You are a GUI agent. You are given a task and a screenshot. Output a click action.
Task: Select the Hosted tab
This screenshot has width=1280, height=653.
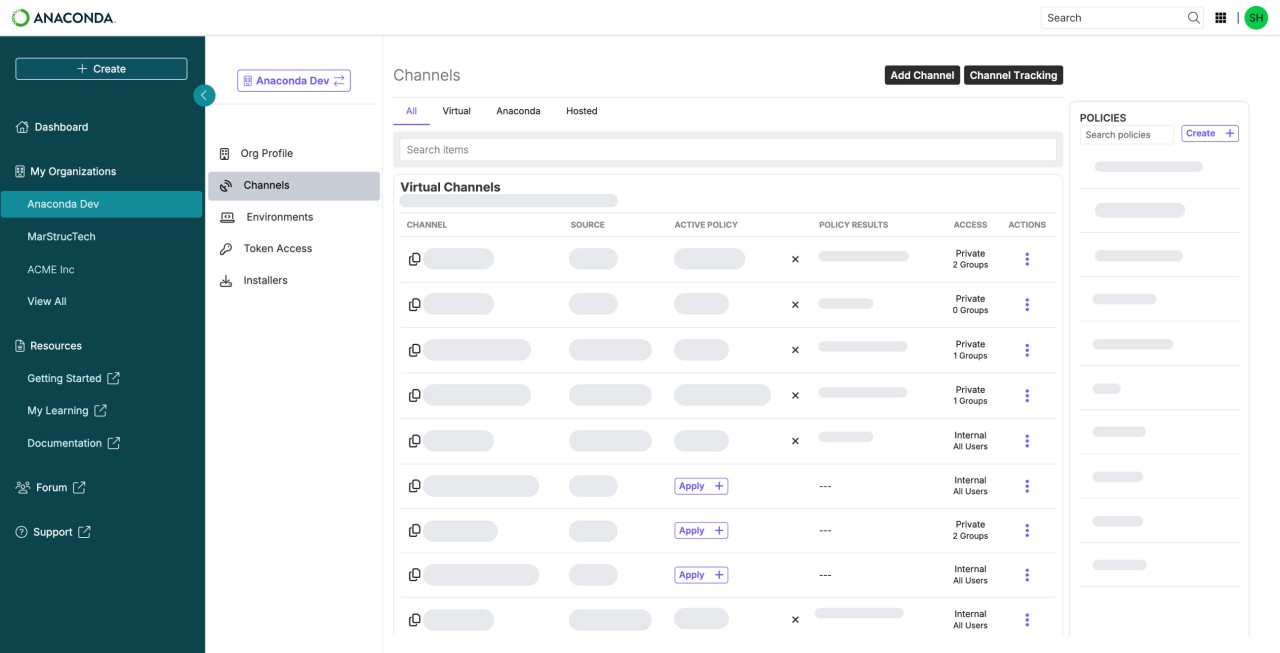(581, 111)
